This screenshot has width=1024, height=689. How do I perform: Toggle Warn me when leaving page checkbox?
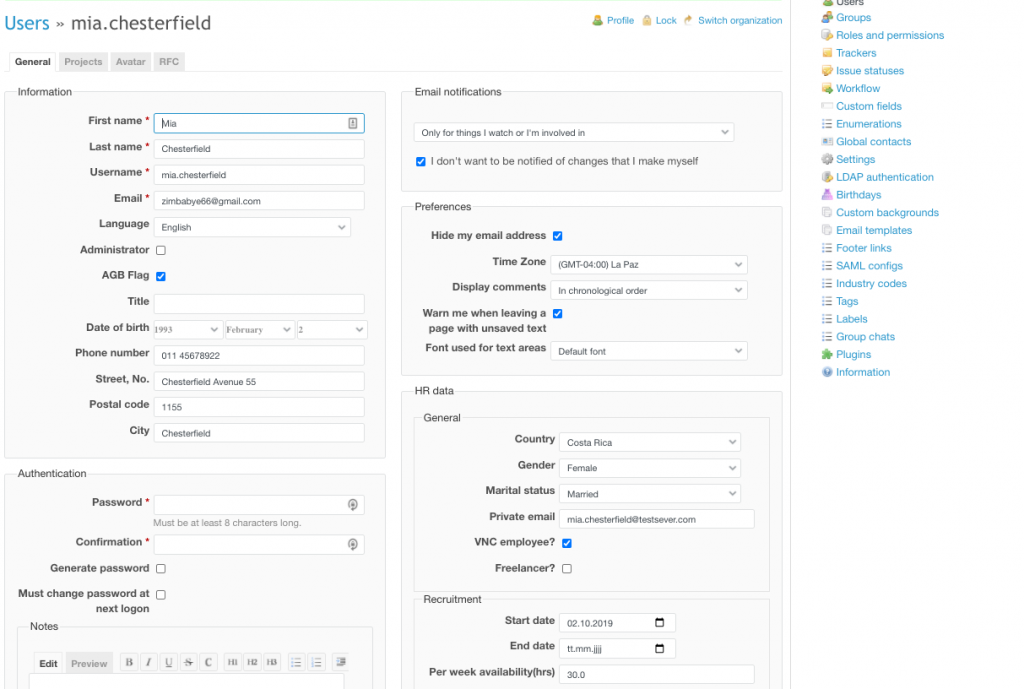tap(558, 313)
